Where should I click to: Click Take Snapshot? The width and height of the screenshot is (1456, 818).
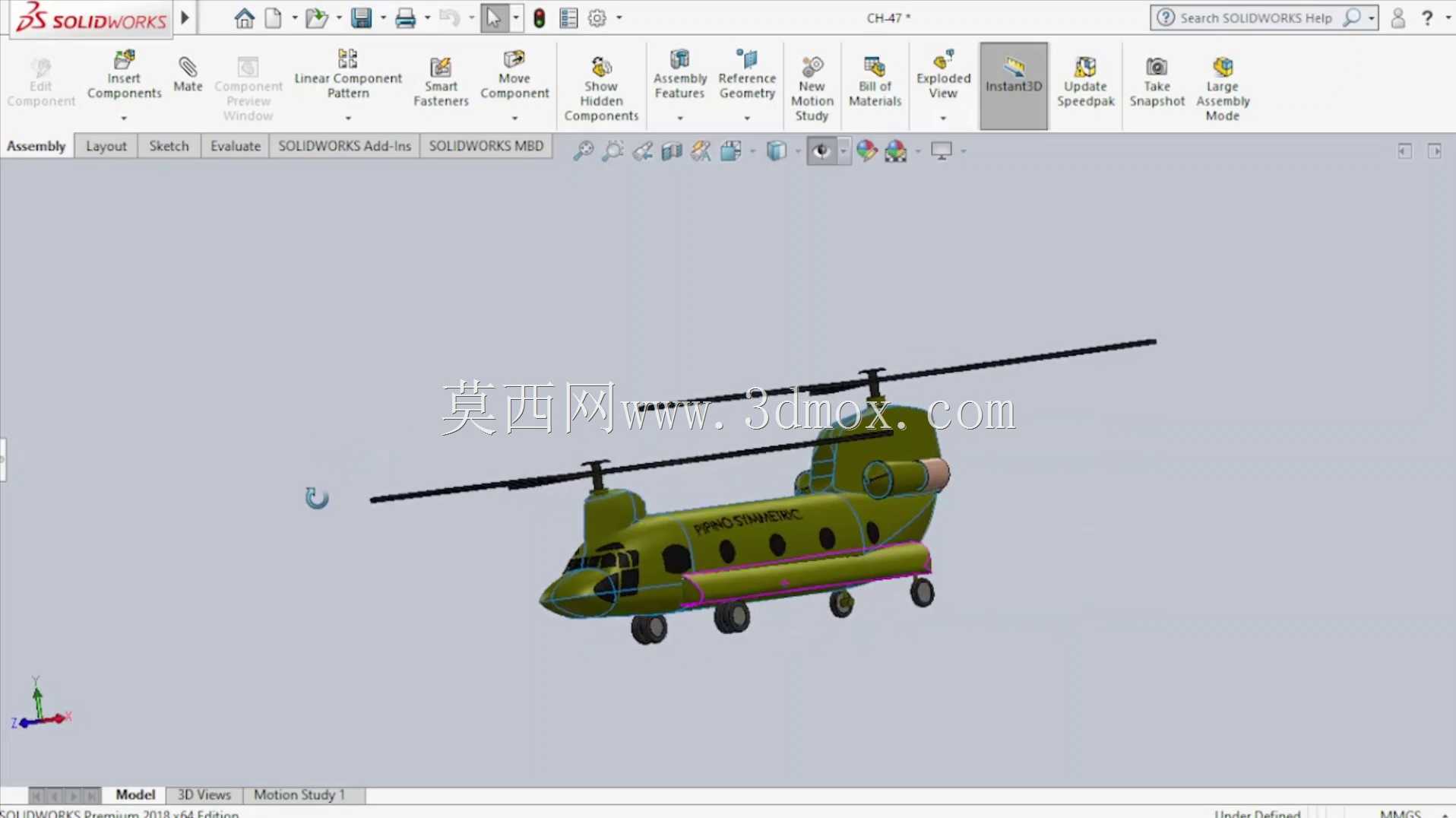click(1157, 82)
